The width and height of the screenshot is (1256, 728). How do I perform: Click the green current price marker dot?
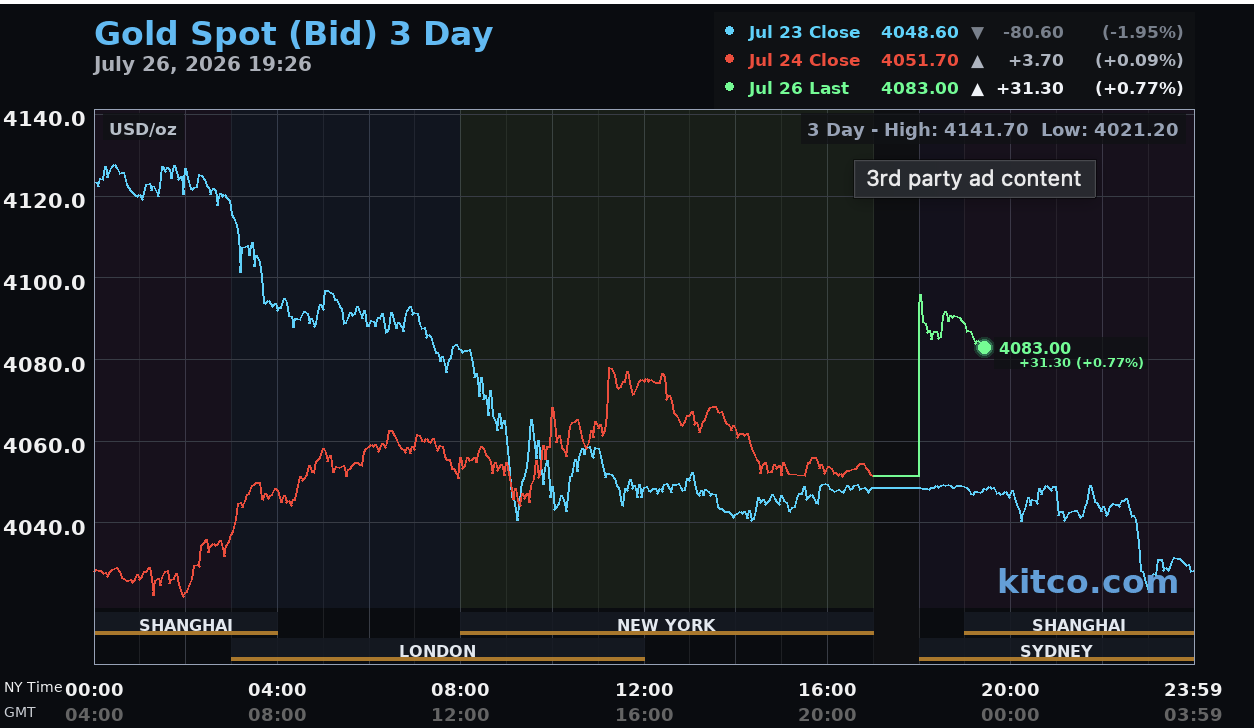point(984,348)
